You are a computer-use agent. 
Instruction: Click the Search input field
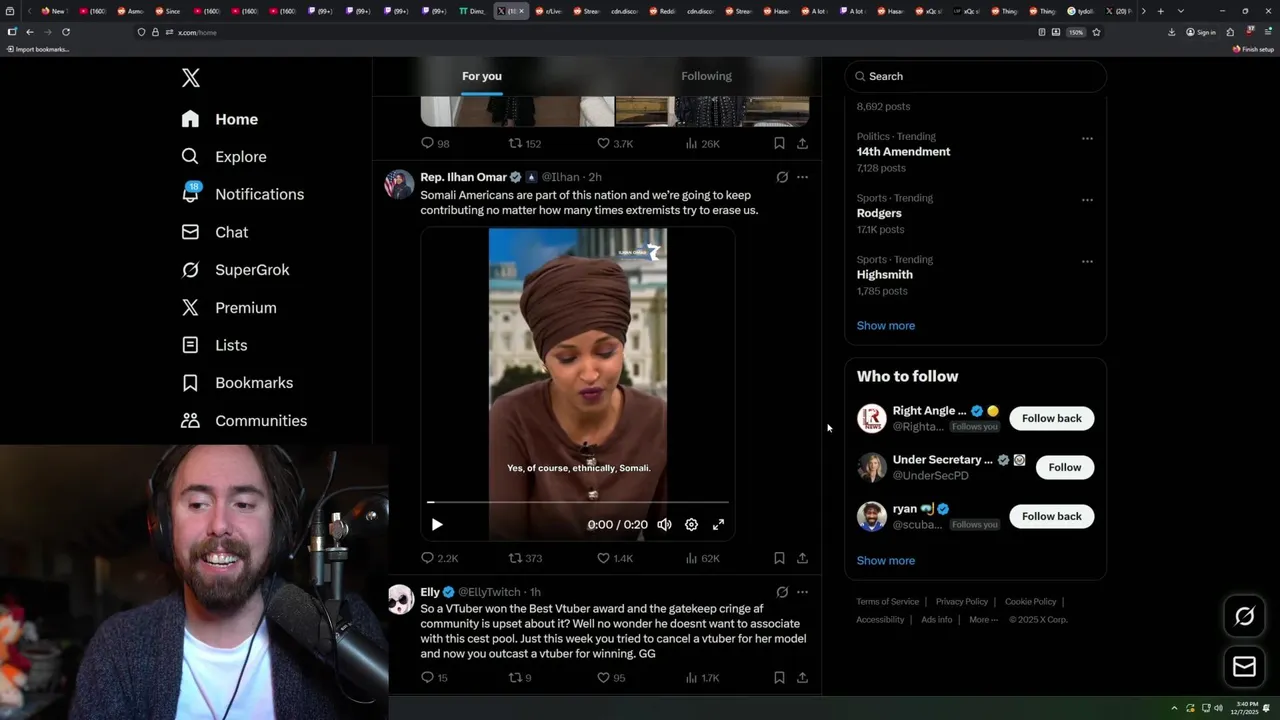[x=976, y=76]
